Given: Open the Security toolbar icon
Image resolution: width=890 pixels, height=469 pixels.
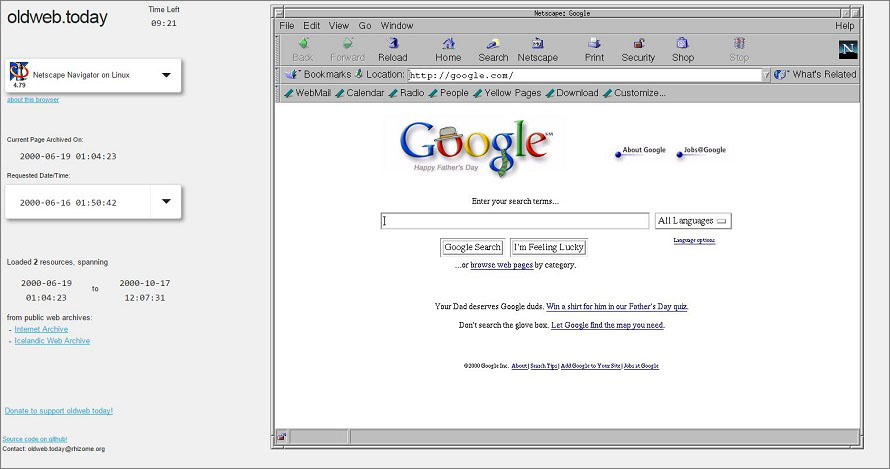Looking at the screenshot, I should [x=638, y=49].
